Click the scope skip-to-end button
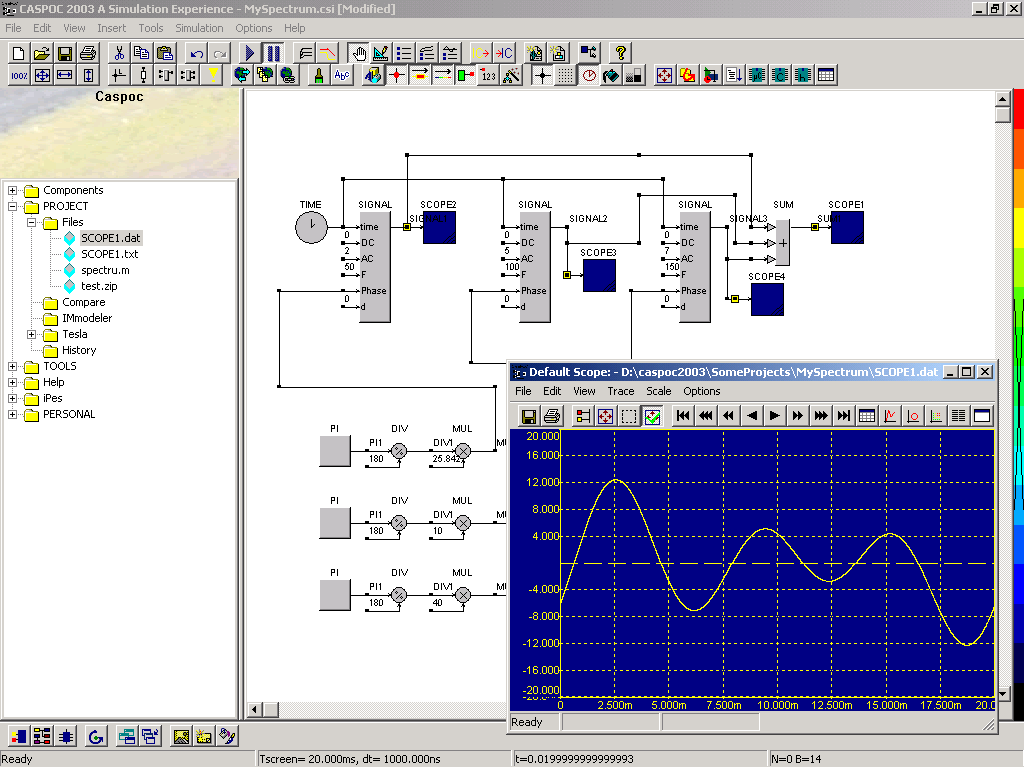1024x768 pixels. click(844, 416)
